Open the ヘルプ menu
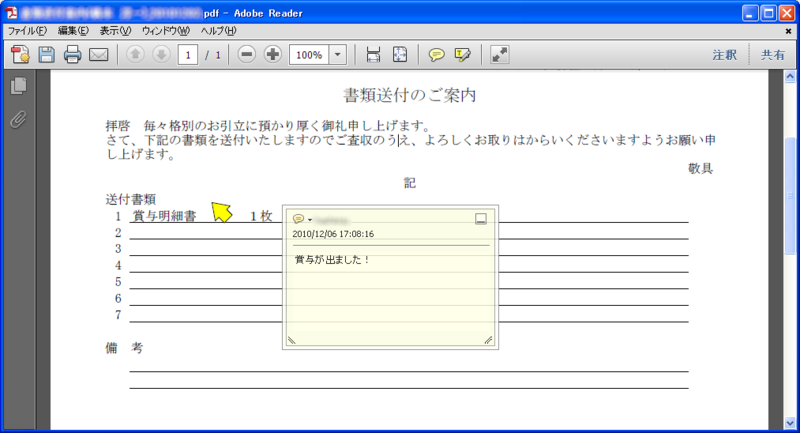This screenshot has height=433, width=800. [218, 31]
